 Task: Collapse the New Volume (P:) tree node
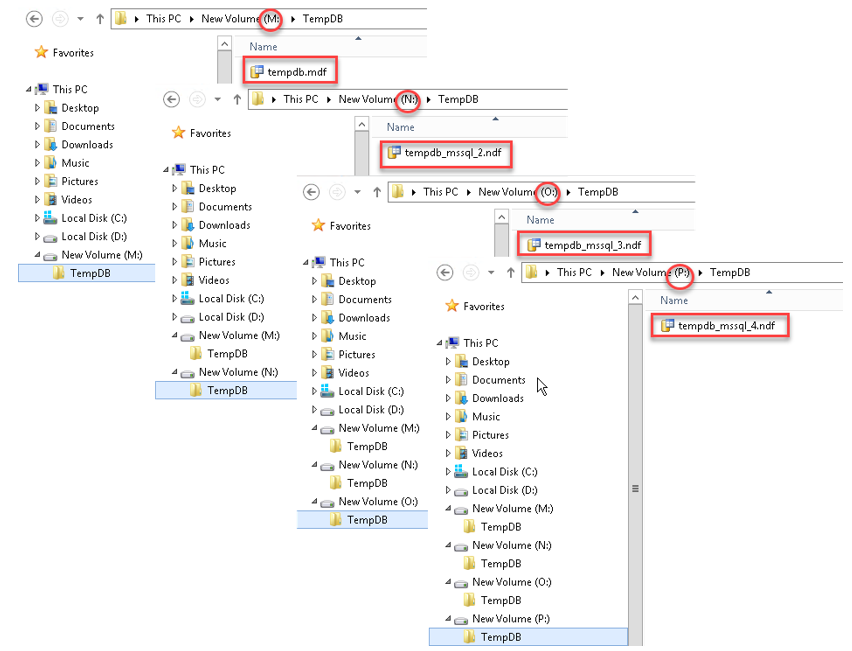tap(448, 619)
